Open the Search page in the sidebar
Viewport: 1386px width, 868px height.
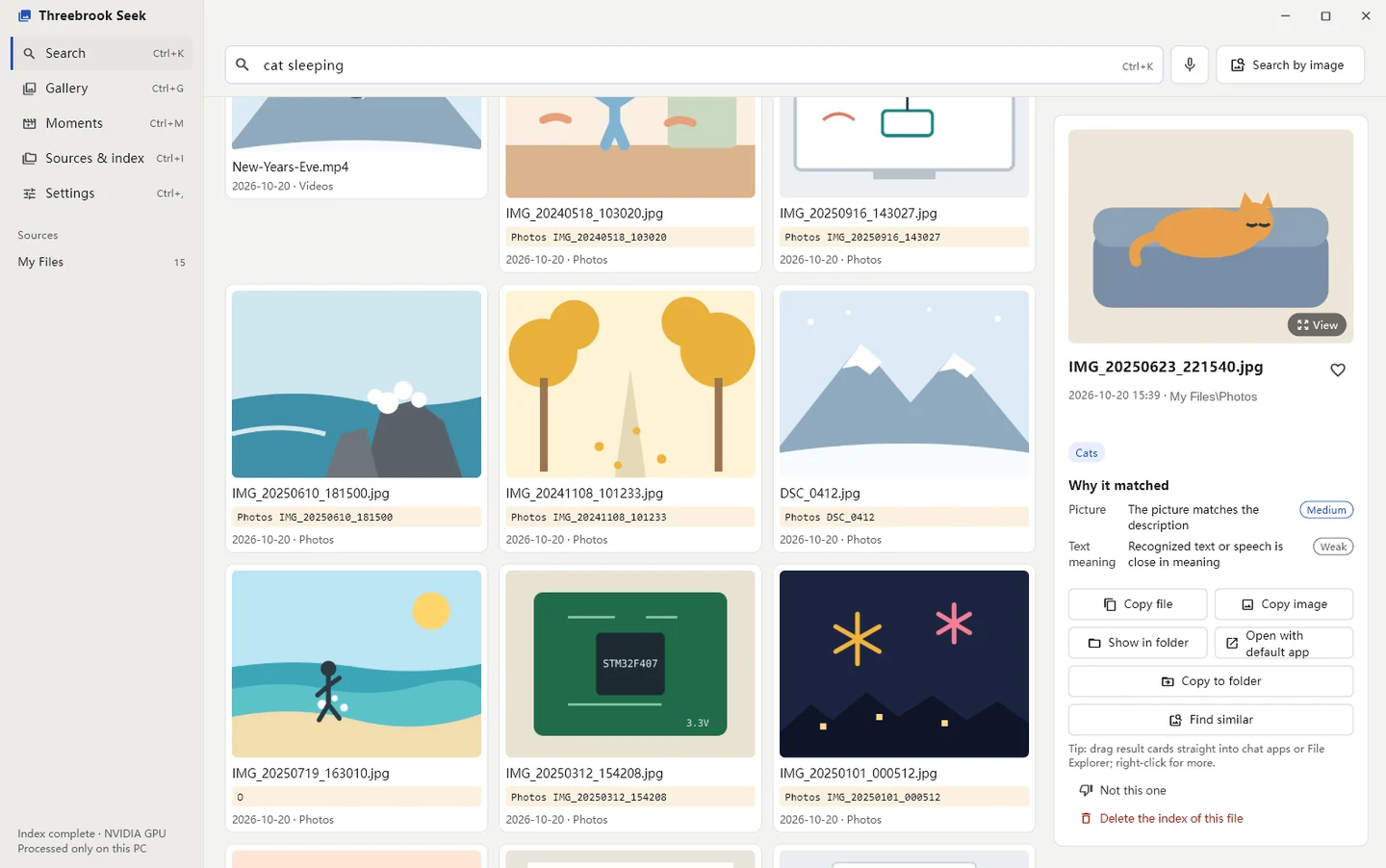[x=102, y=53]
